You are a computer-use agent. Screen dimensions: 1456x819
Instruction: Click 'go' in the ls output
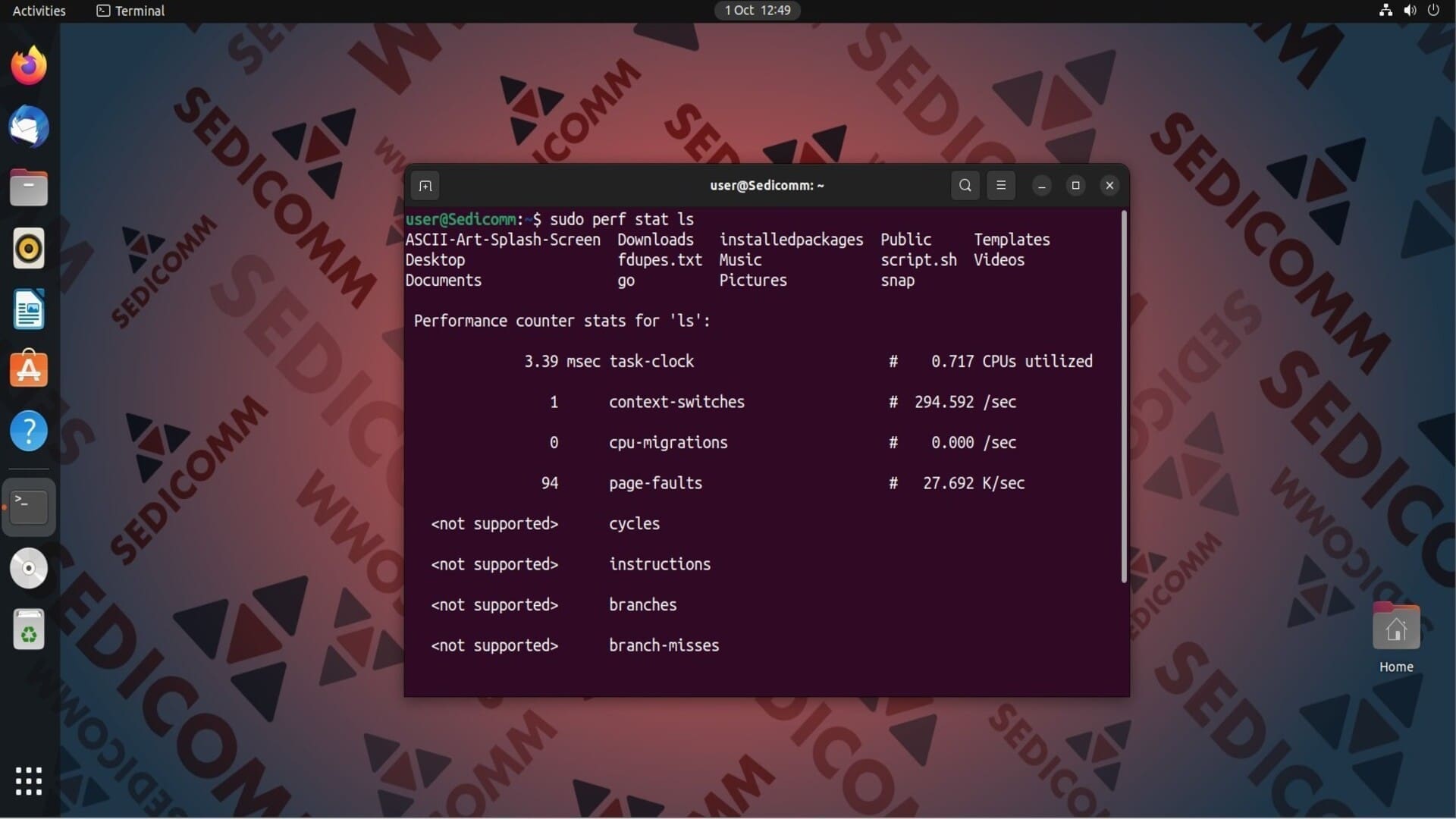tap(626, 281)
